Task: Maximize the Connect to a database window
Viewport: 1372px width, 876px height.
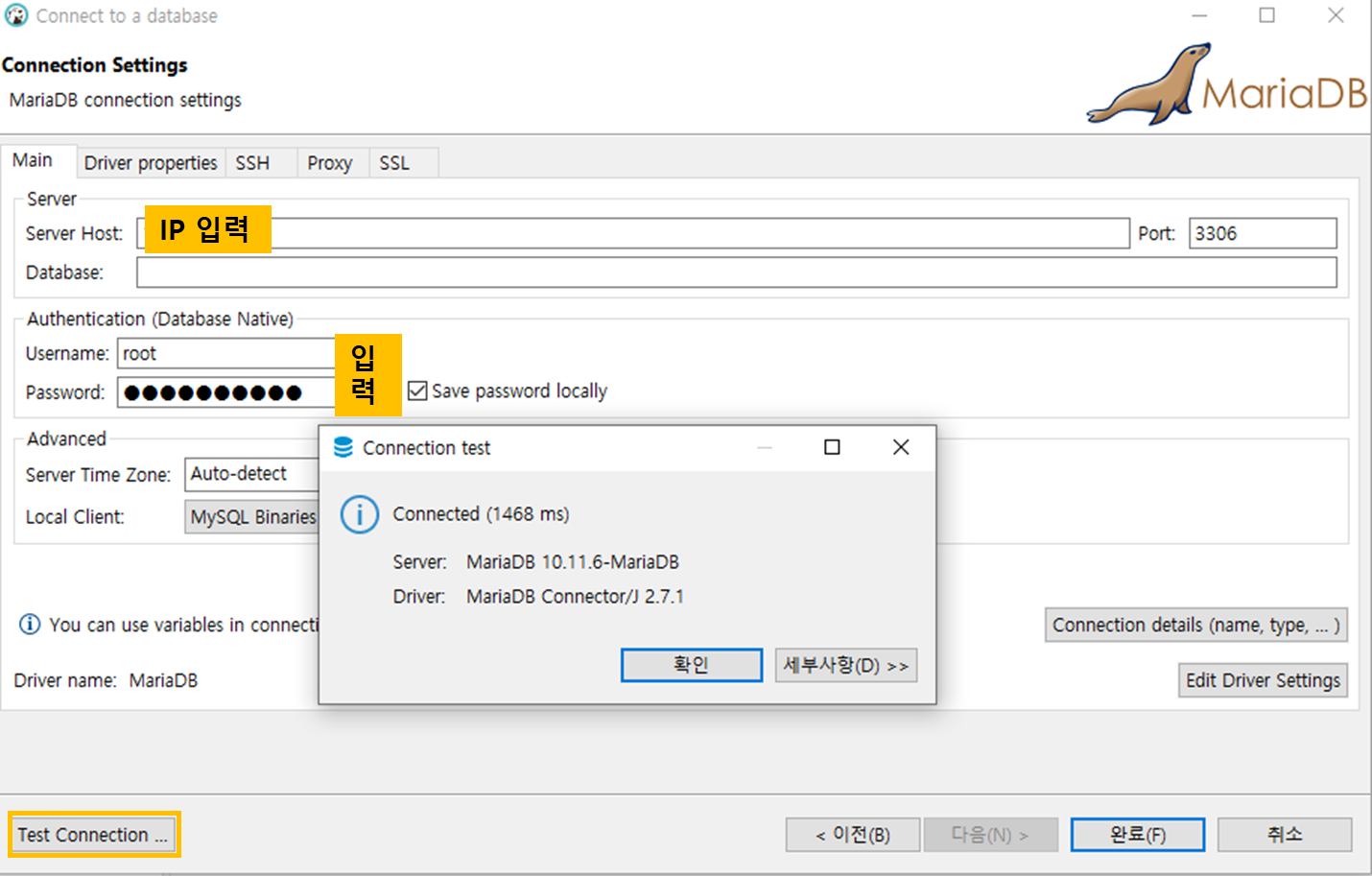Action: [1267, 16]
